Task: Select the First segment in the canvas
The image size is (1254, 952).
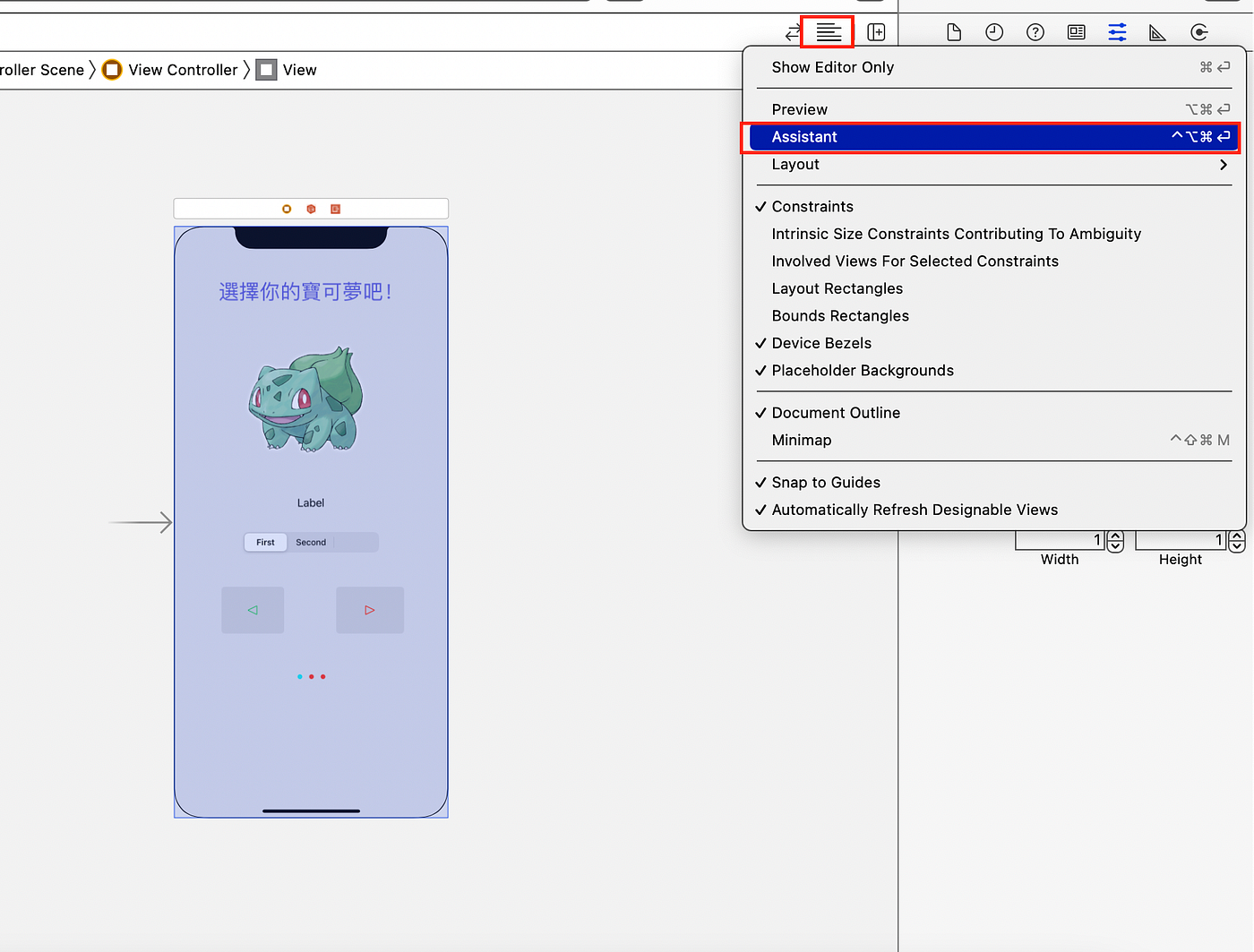Action: pyautogui.click(x=265, y=542)
